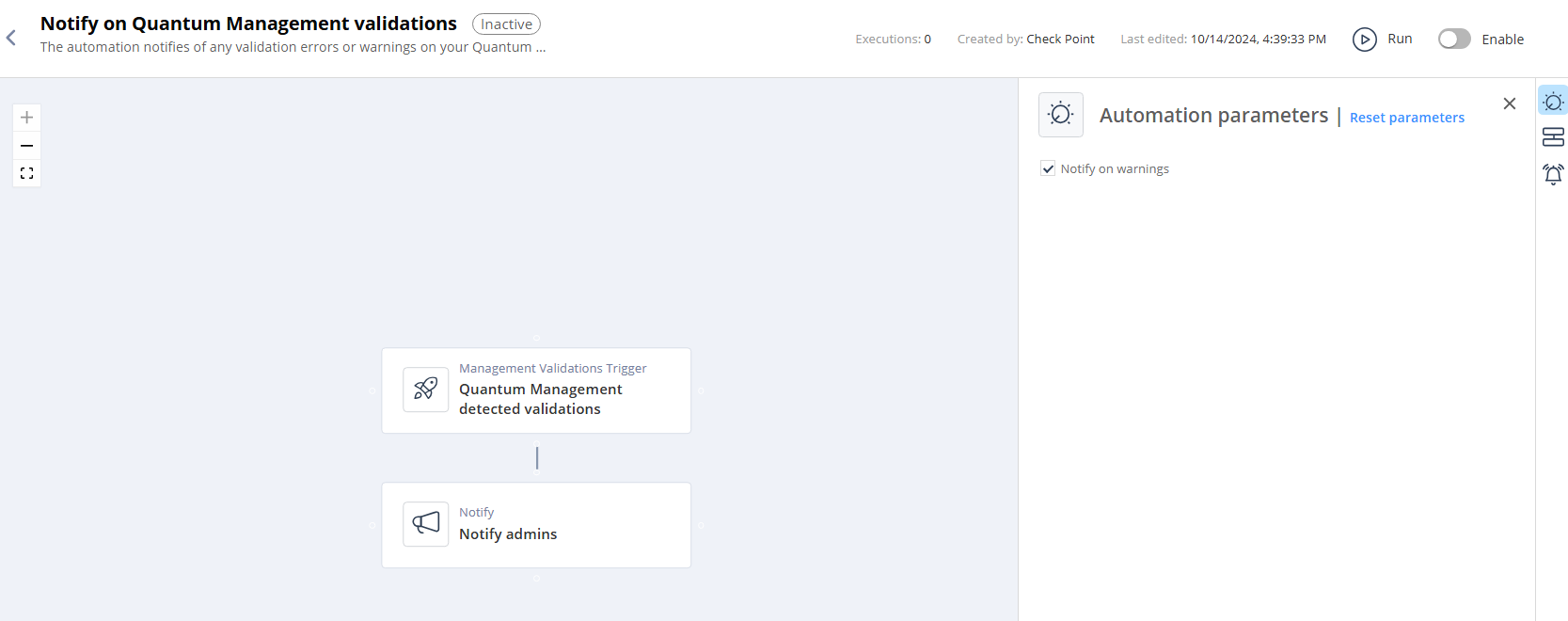Click the automation title heading

coord(248,24)
